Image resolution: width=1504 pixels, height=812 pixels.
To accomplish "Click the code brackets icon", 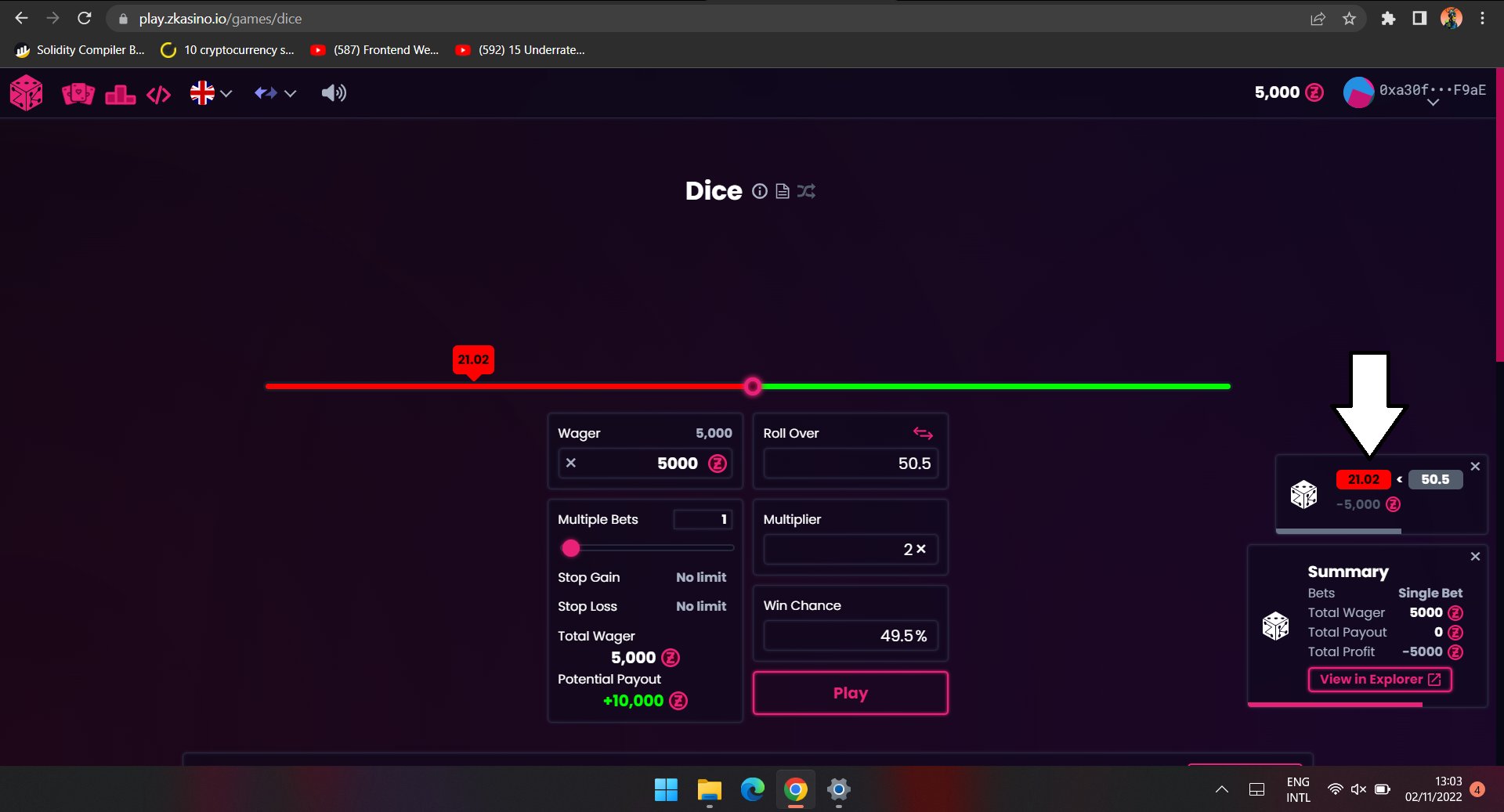I will click(158, 95).
